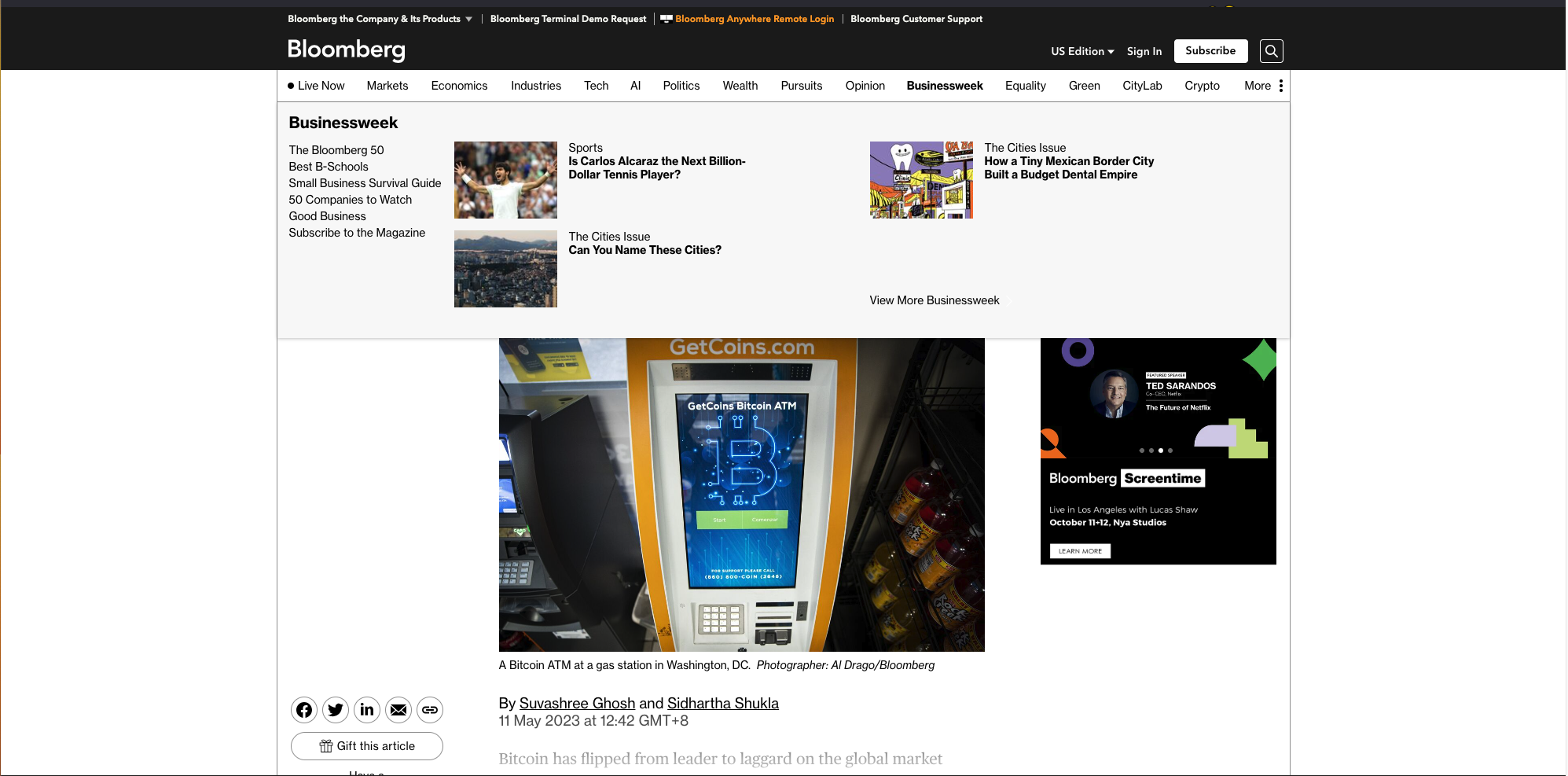Copy article link icon
The height and width of the screenshot is (776, 1568).
pyautogui.click(x=430, y=710)
